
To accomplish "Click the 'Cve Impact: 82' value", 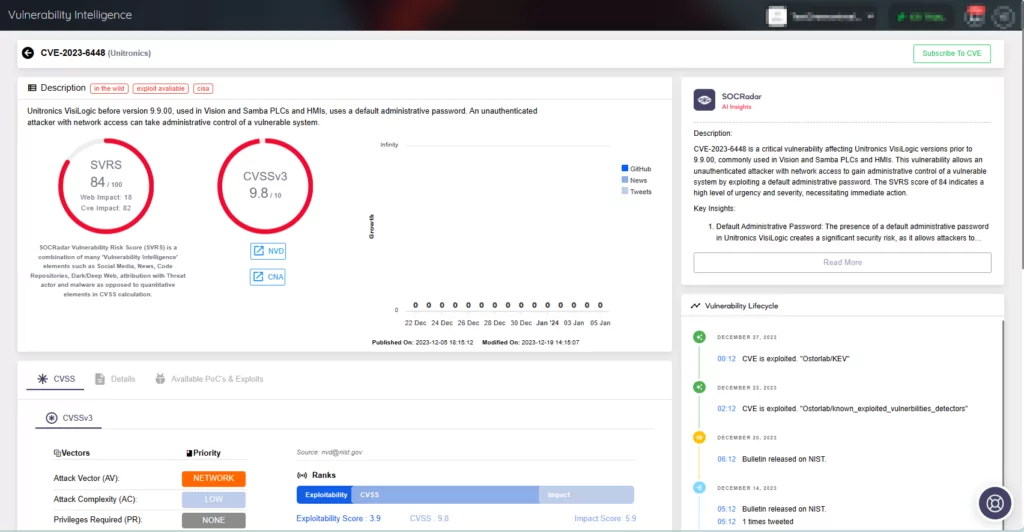I will point(106,208).
